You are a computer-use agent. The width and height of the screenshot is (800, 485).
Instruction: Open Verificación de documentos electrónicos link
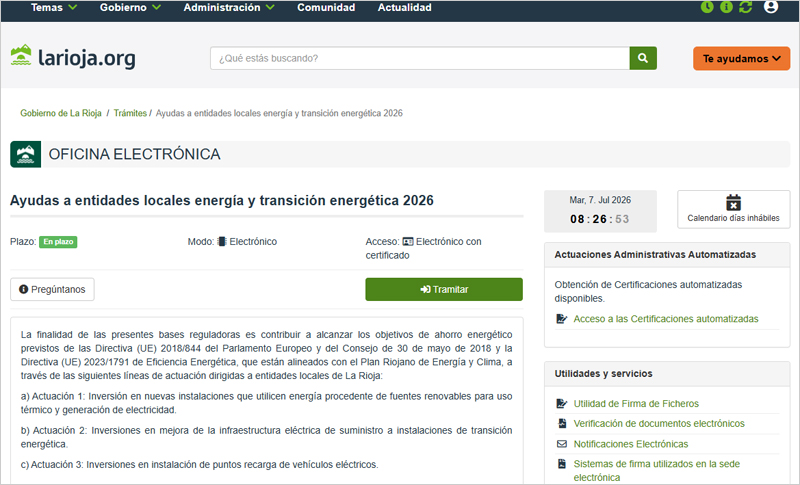point(659,423)
